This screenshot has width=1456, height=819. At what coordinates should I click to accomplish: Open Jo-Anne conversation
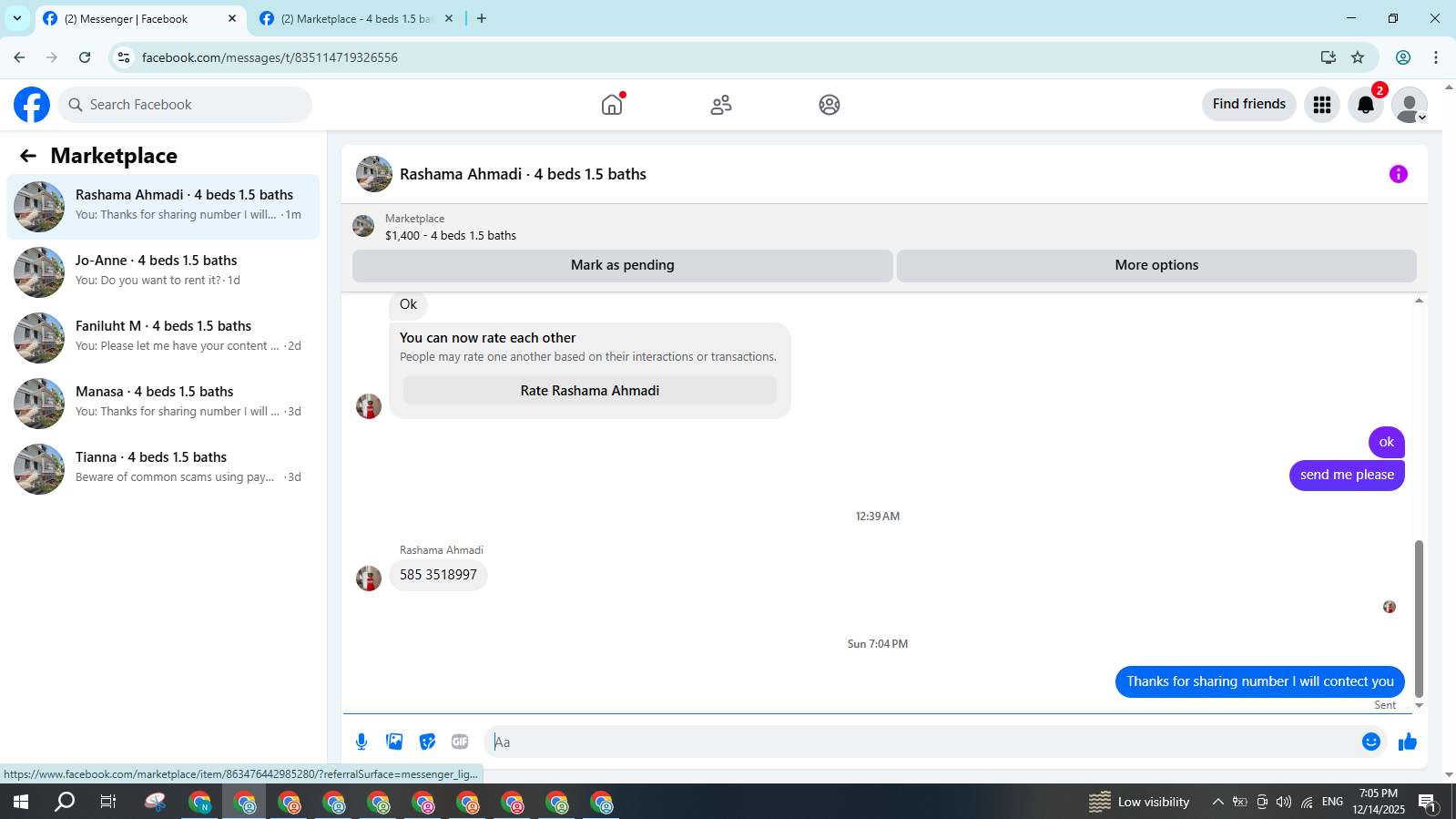163,272
